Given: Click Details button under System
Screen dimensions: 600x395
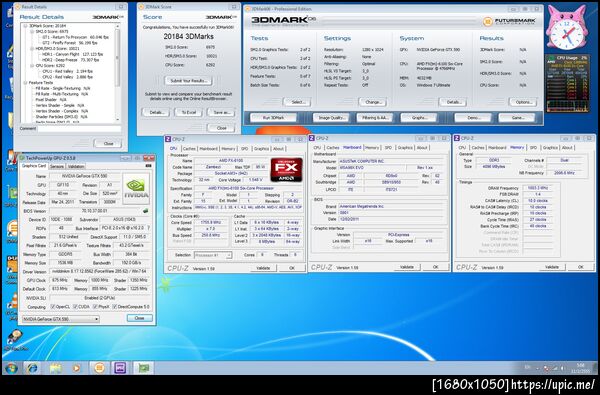Looking at the screenshot, I should coord(452,102).
